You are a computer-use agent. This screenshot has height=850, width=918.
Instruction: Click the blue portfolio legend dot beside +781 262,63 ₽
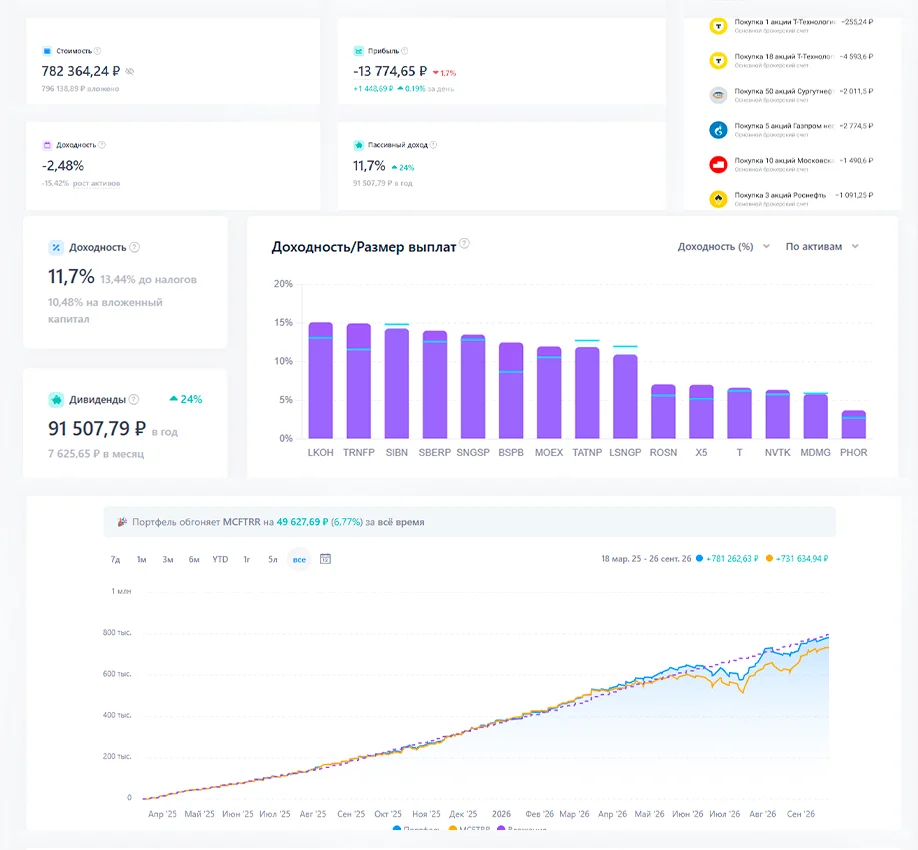tap(699, 558)
